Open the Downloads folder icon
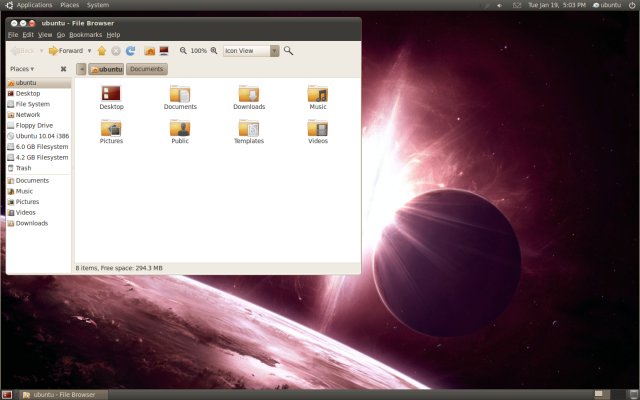The image size is (640, 400). coord(249,95)
